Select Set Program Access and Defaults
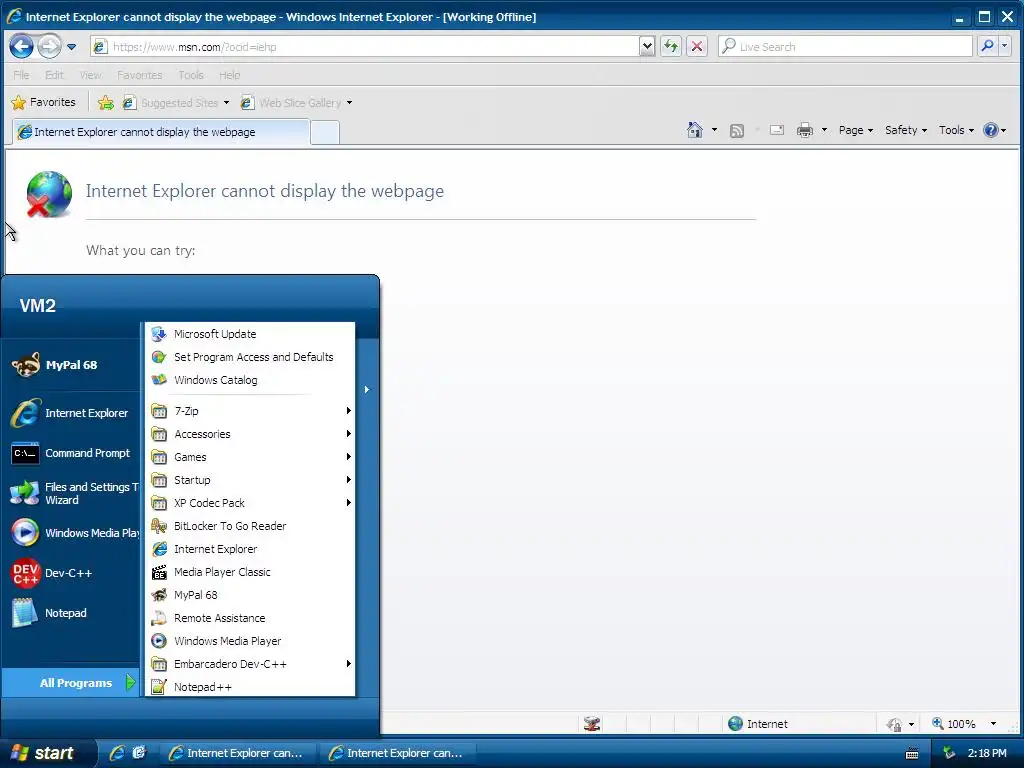 click(250, 357)
